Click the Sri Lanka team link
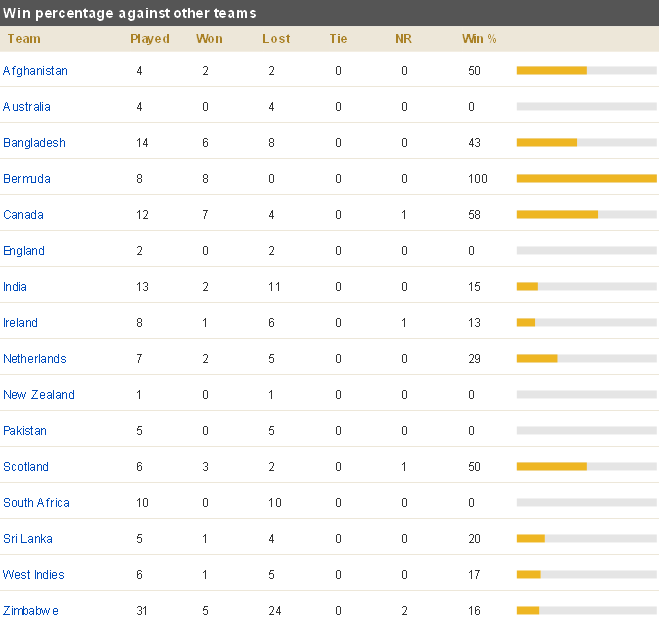Image resolution: width=659 pixels, height=619 pixels. pyautogui.click(x=28, y=539)
